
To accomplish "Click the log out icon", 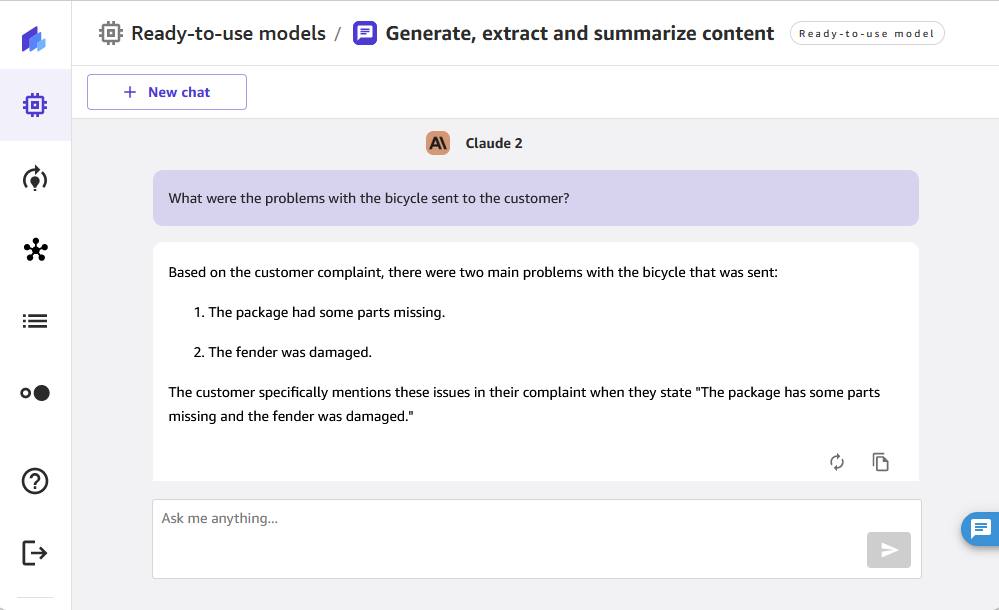I will click(35, 552).
